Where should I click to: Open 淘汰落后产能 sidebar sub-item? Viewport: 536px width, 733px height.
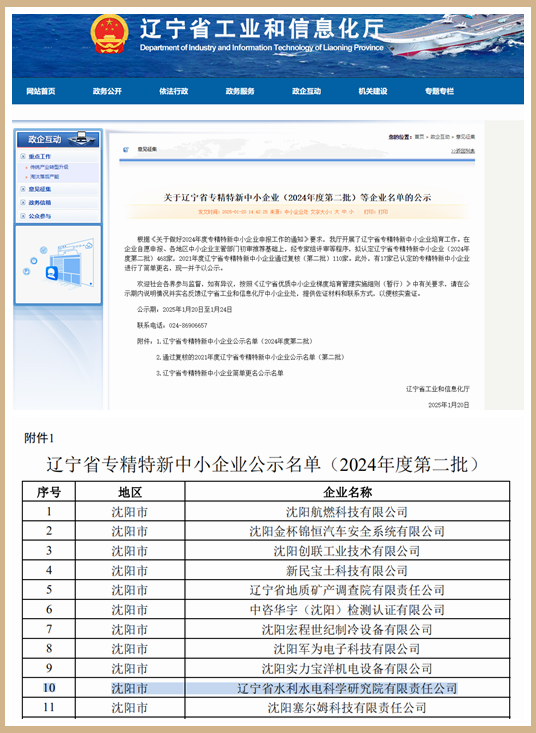click(x=45, y=177)
